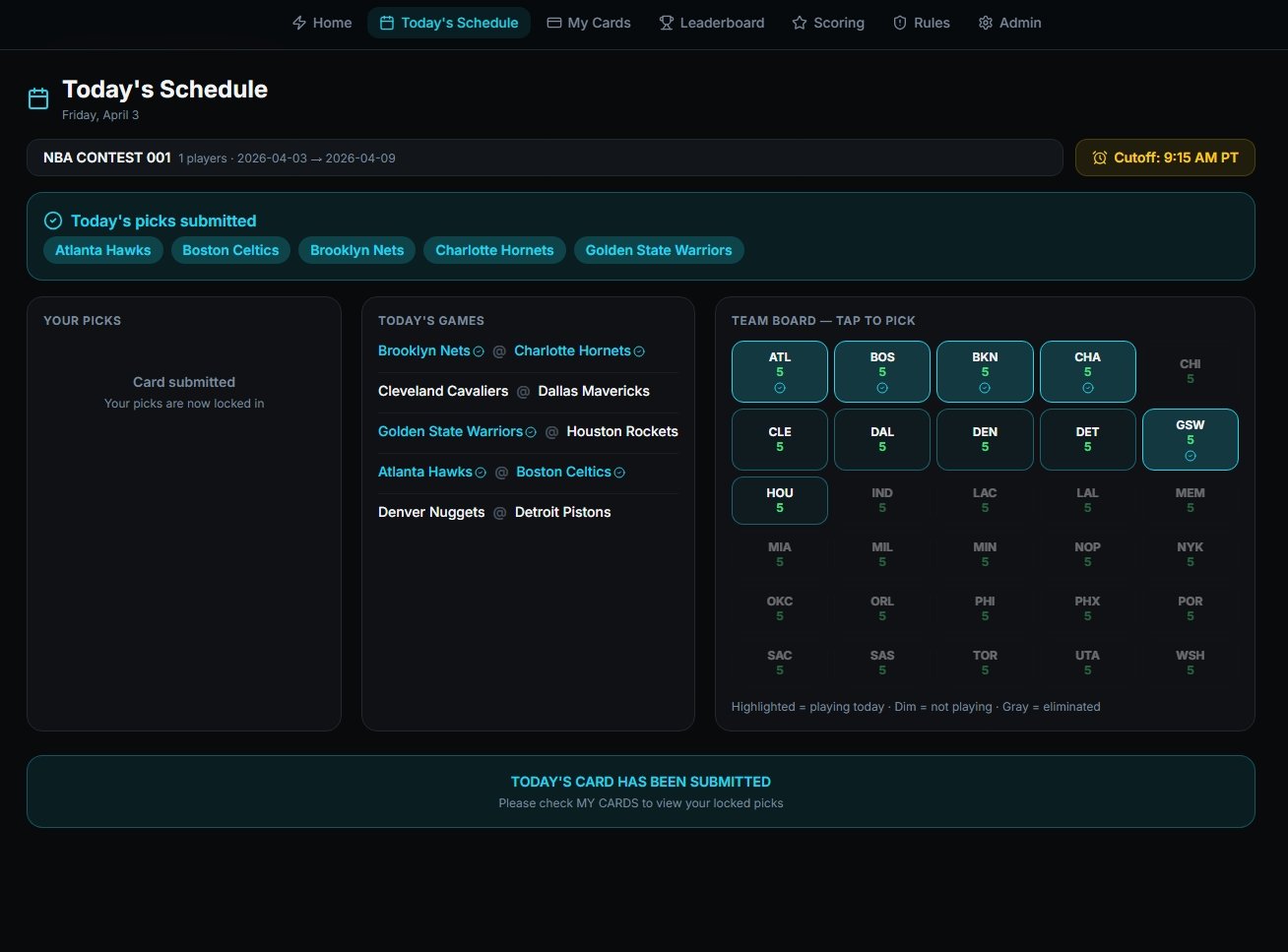Screen dimensions: 1288x952
Task: Click the shield icon for Rules
Action: pos(899,23)
